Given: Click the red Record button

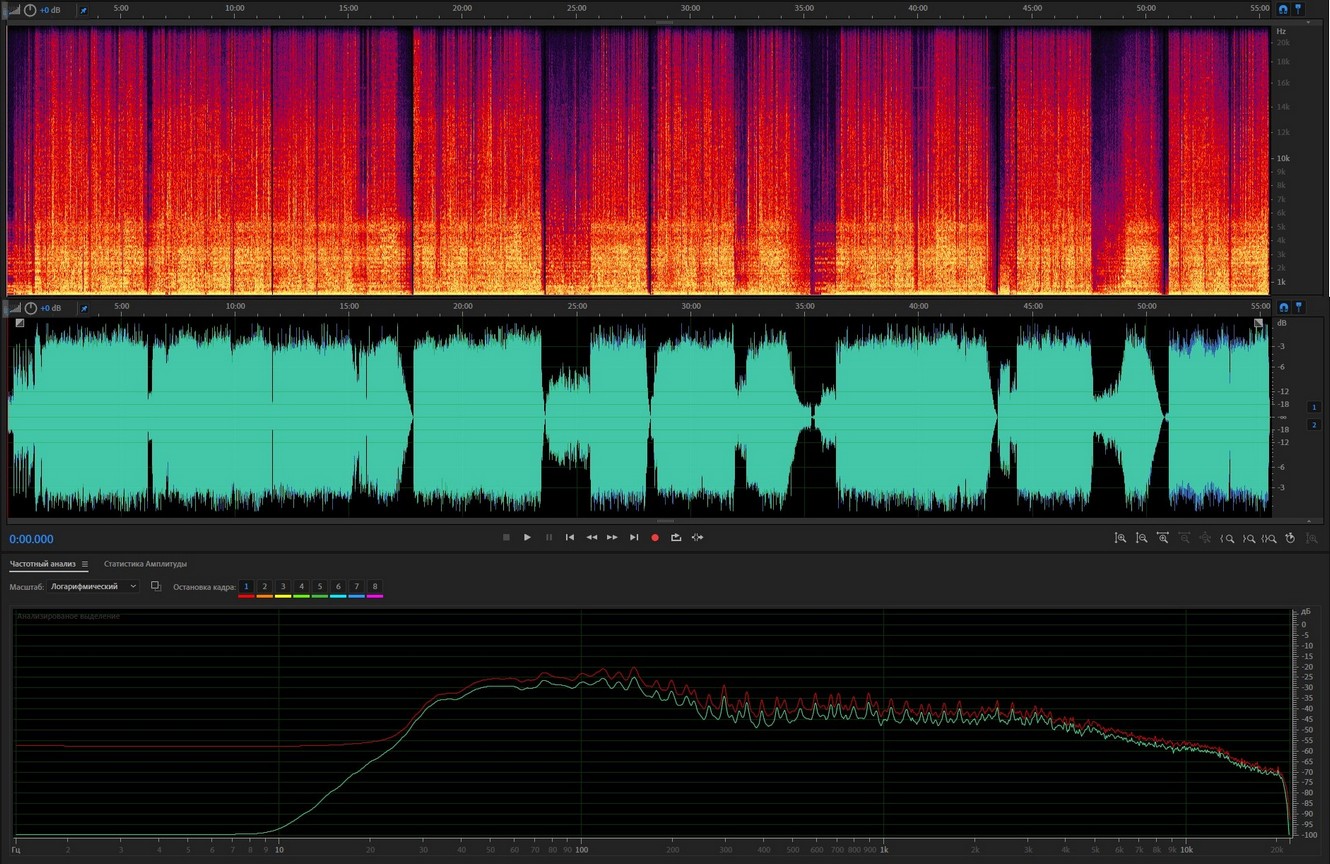Looking at the screenshot, I should (x=655, y=538).
